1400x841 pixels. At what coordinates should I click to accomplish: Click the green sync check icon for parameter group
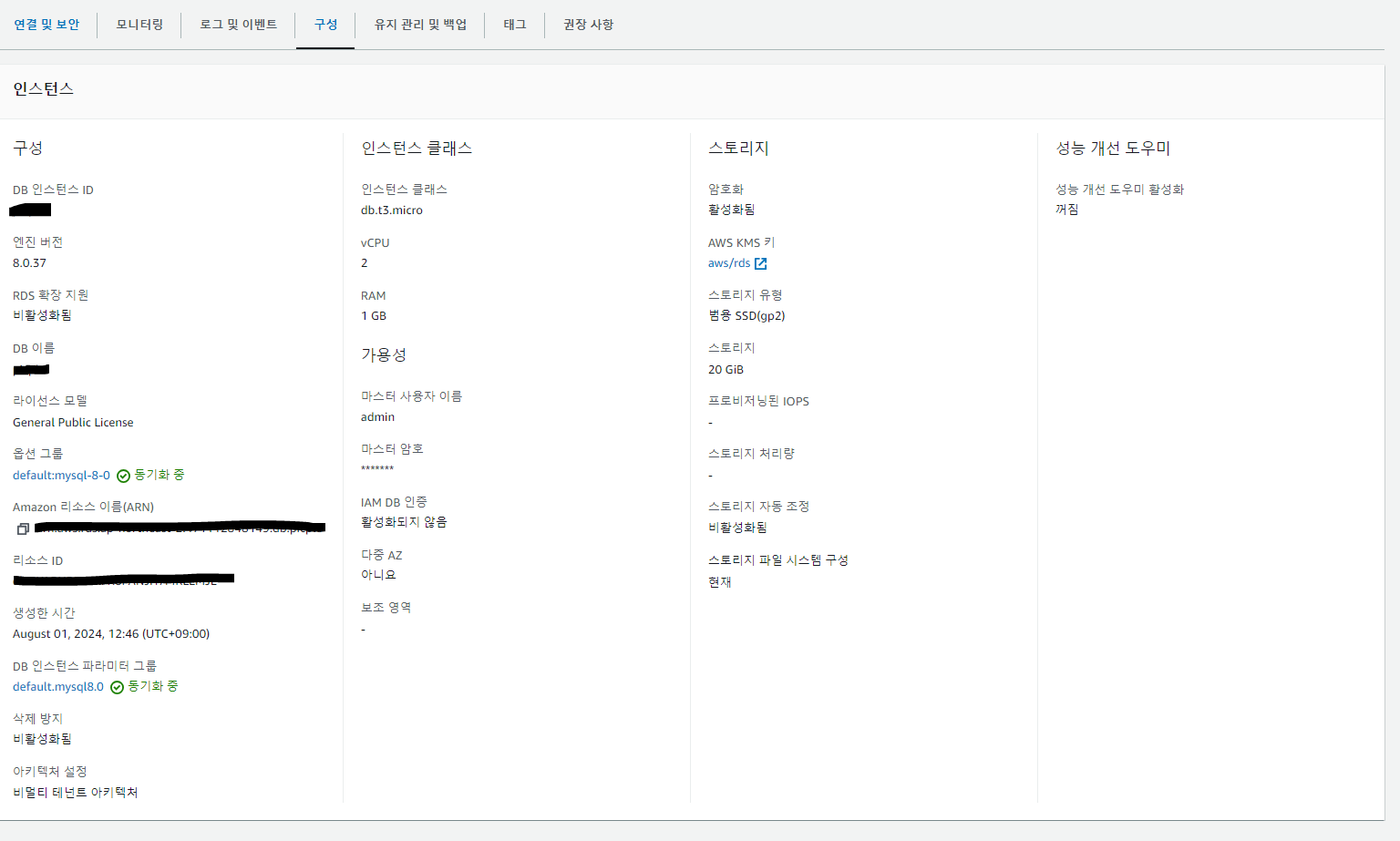coord(117,687)
